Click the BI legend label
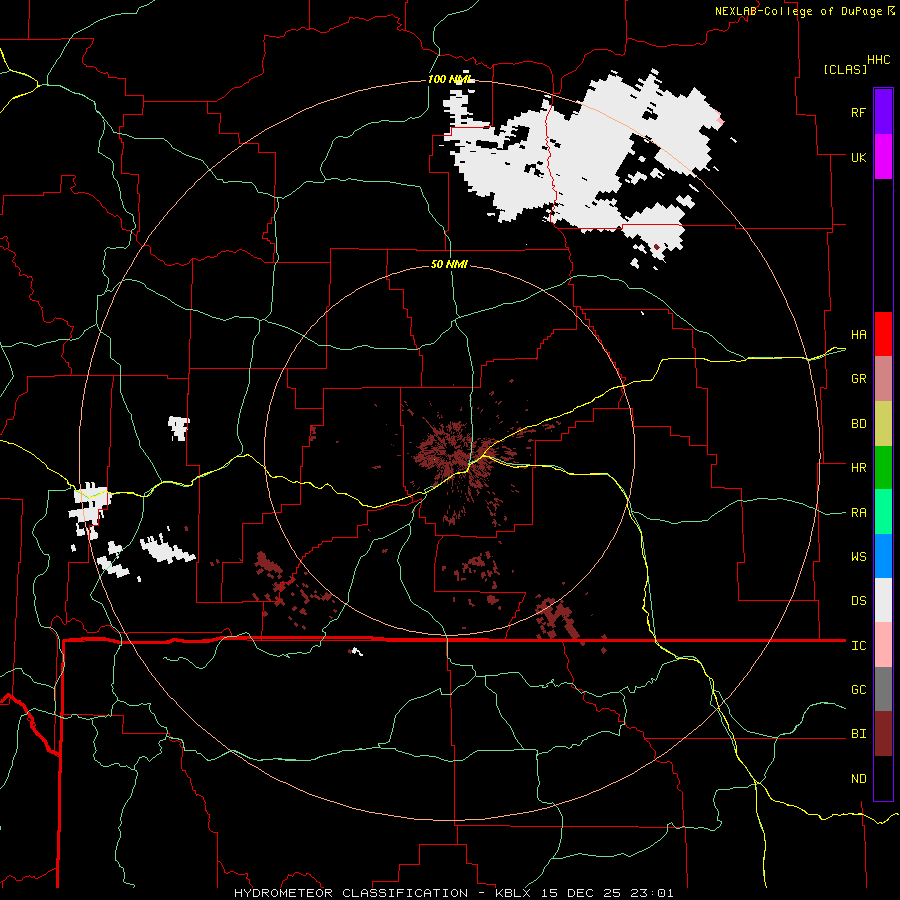 (x=858, y=734)
